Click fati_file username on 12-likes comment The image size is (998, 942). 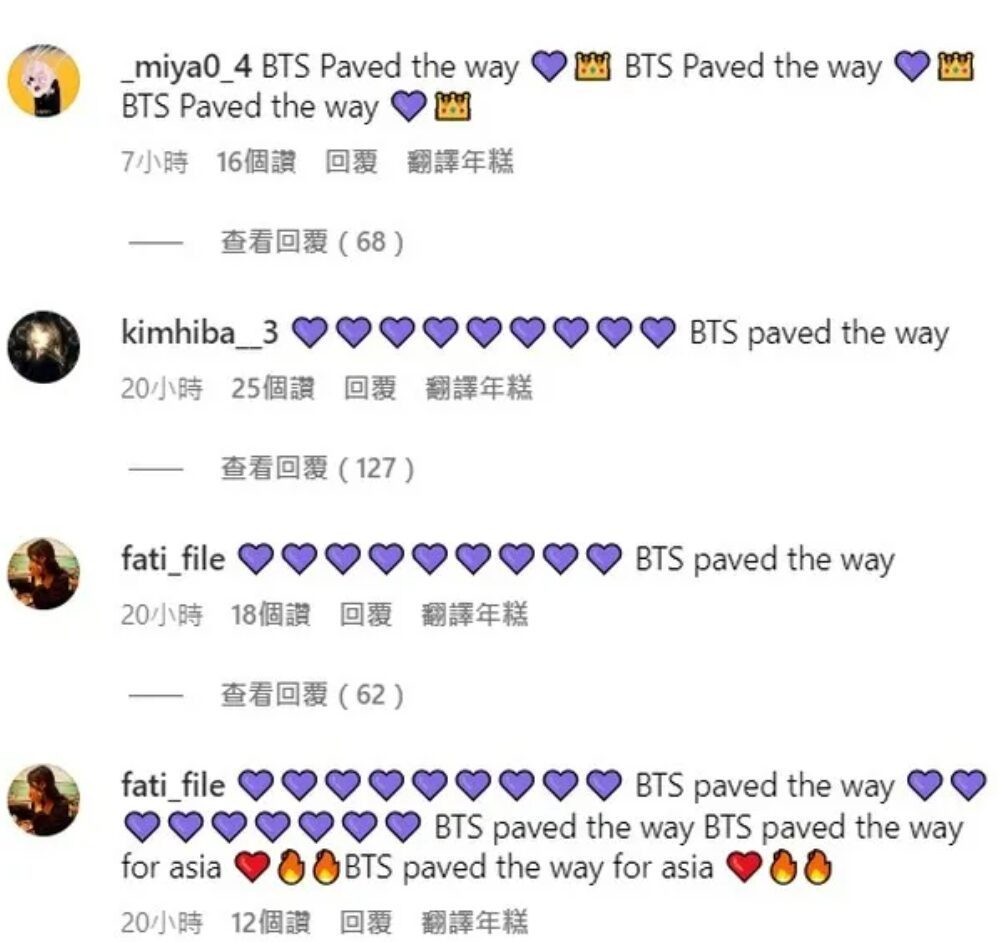(x=173, y=786)
